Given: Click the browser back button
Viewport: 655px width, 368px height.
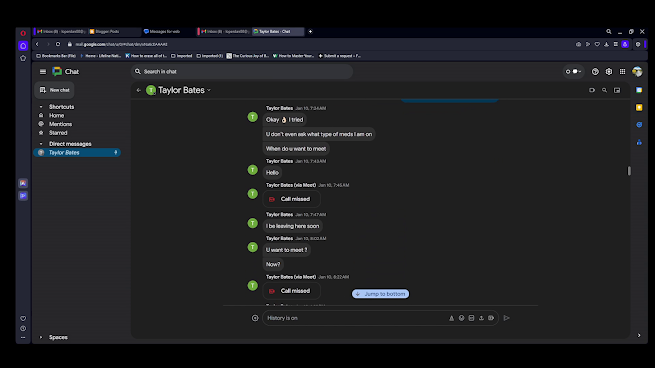Looking at the screenshot, I should click(37, 44).
